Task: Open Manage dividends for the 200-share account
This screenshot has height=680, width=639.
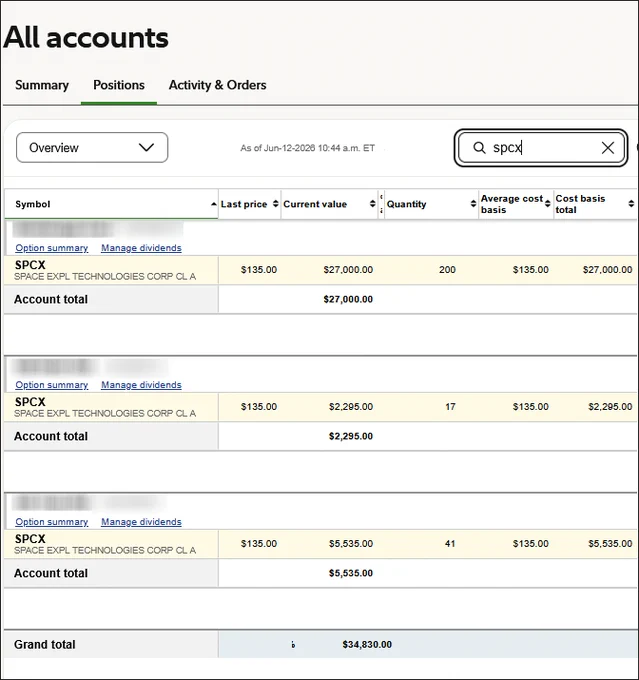Action: [141, 248]
